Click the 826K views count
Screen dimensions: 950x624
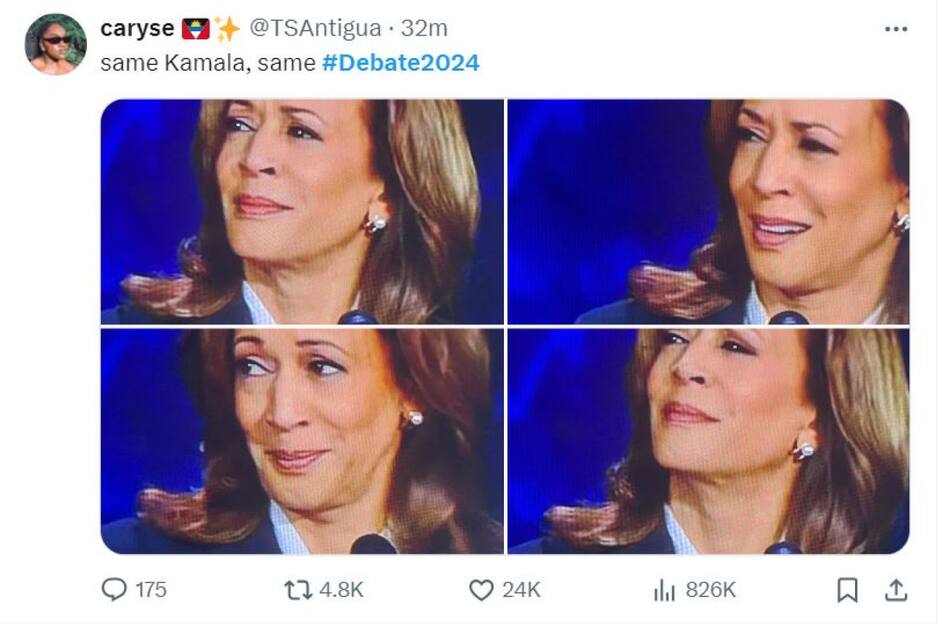point(711,591)
